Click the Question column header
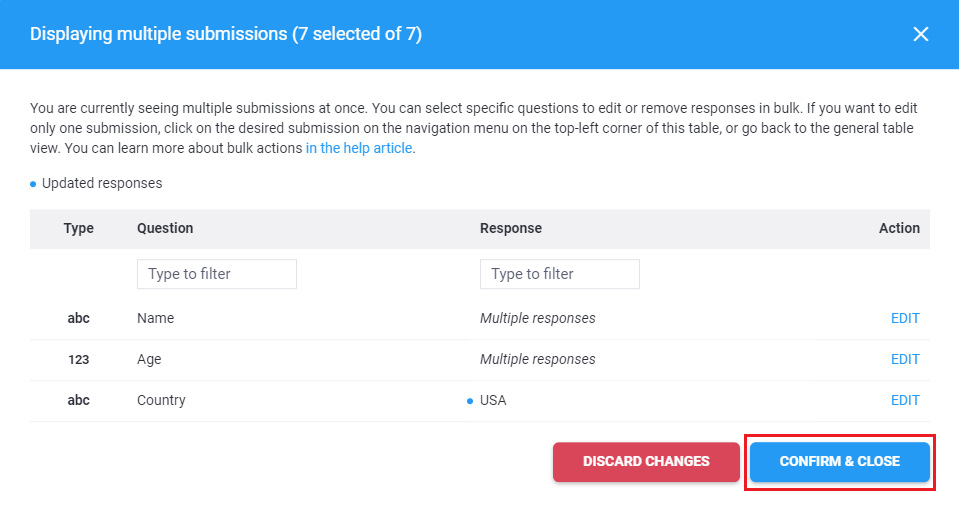This screenshot has height=507, width=959. pyautogui.click(x=165, y=228)
